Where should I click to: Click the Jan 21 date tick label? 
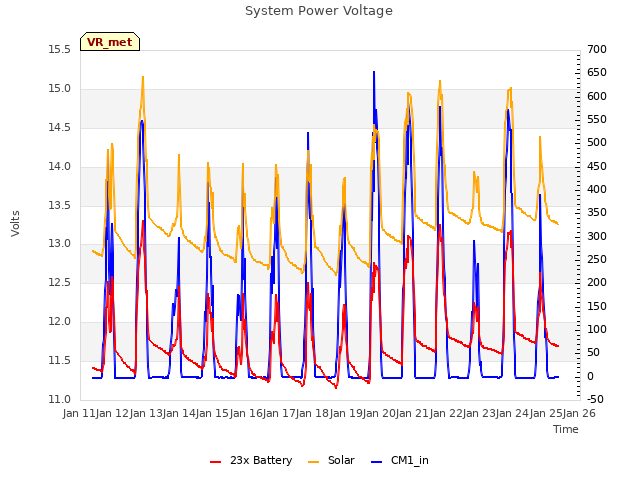pyautogui.click(x=413, y=413)
